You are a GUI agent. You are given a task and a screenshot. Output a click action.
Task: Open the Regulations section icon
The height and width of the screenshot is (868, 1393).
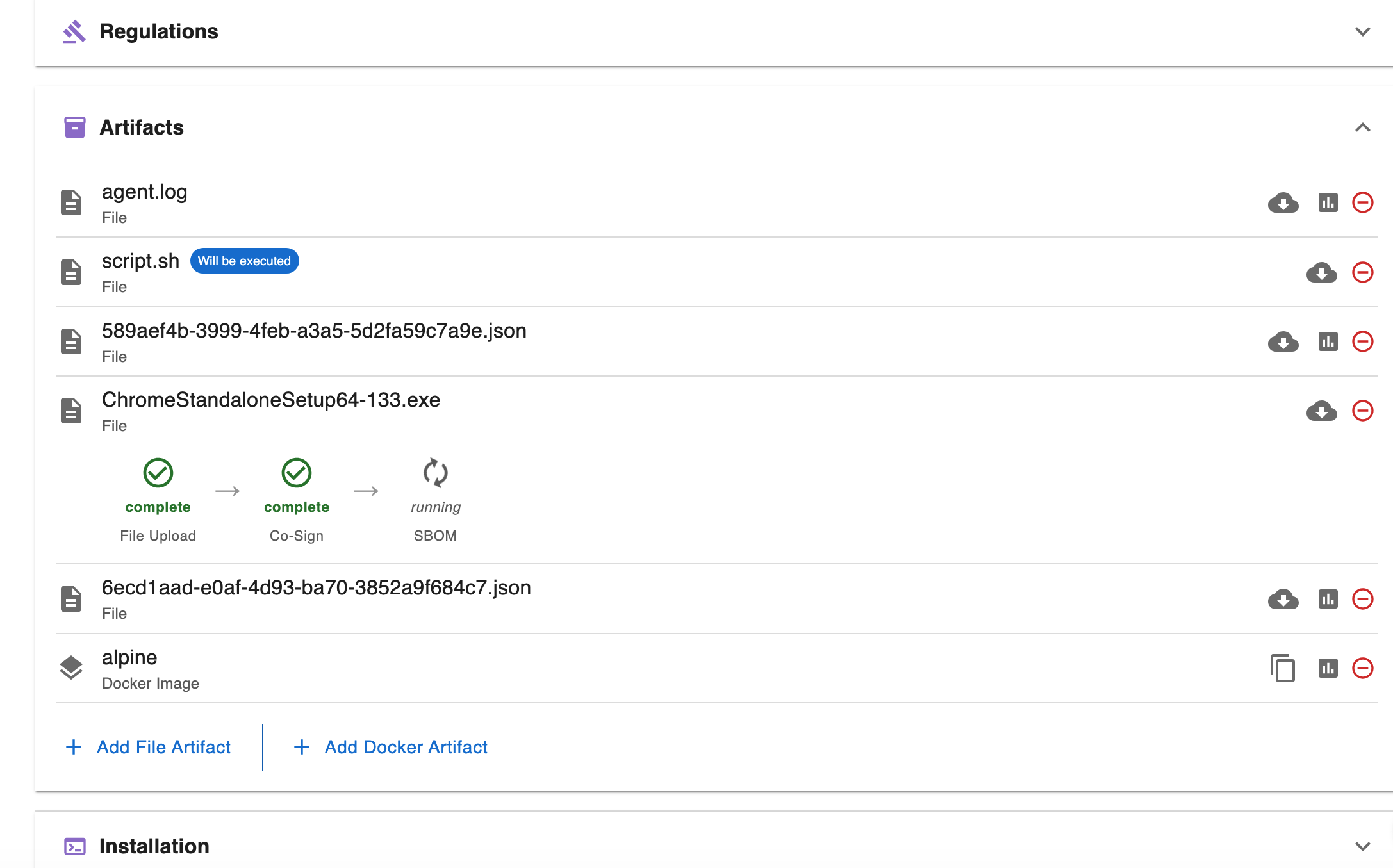point(74,31)
